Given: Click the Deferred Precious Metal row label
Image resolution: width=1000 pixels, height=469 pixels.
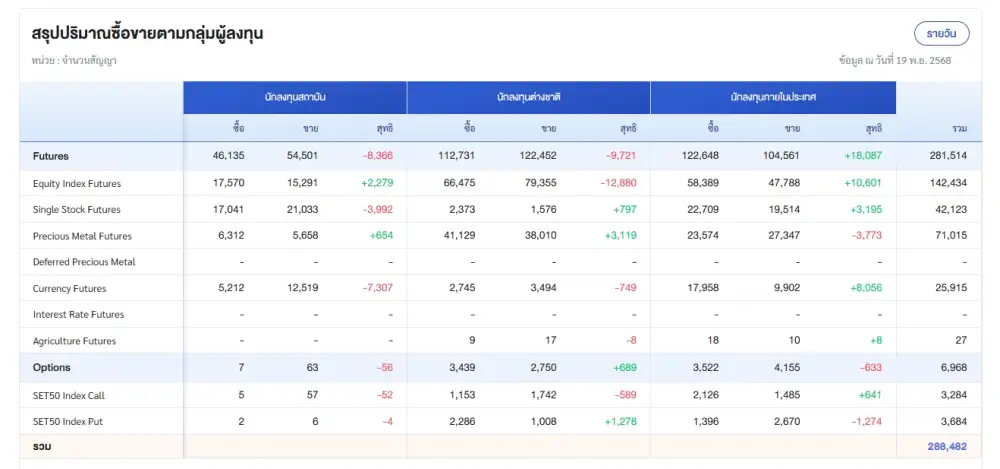Looking at the screenshot, I should [x=84, y=262].
